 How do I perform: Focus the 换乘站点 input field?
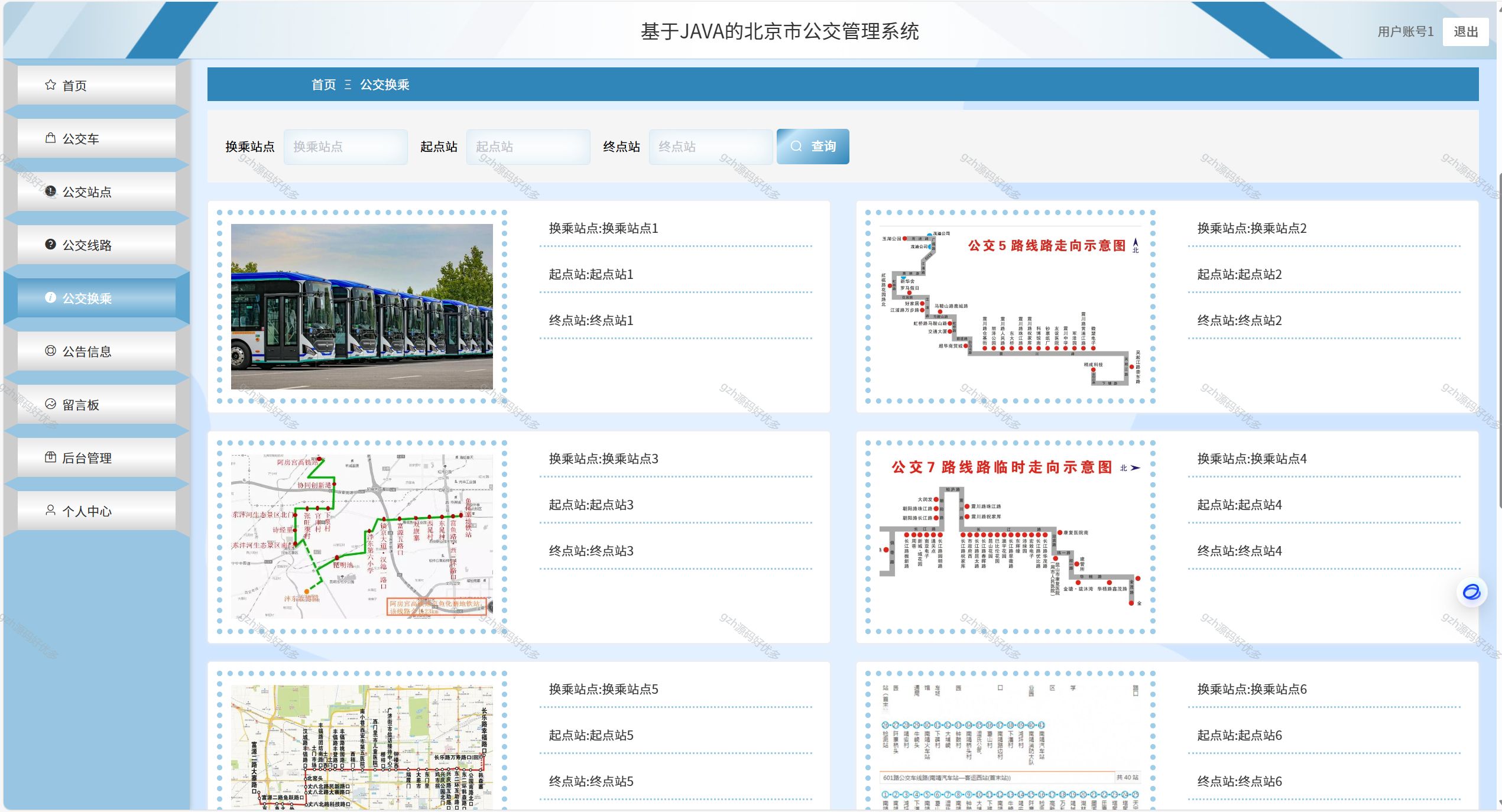pyautogui.click(x=346, y=147)
